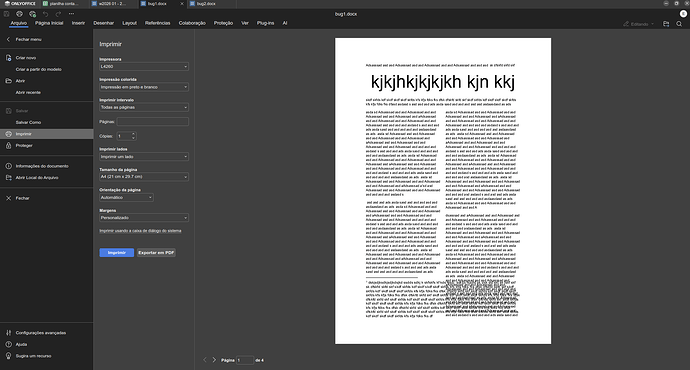Open Informações do documento
The image size is (690, 370).
point(42,166)
